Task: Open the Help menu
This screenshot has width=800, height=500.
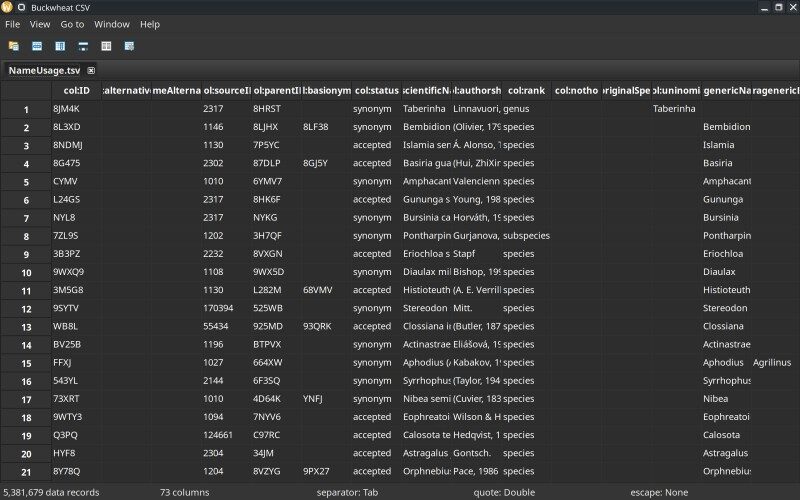Action: 150,24
